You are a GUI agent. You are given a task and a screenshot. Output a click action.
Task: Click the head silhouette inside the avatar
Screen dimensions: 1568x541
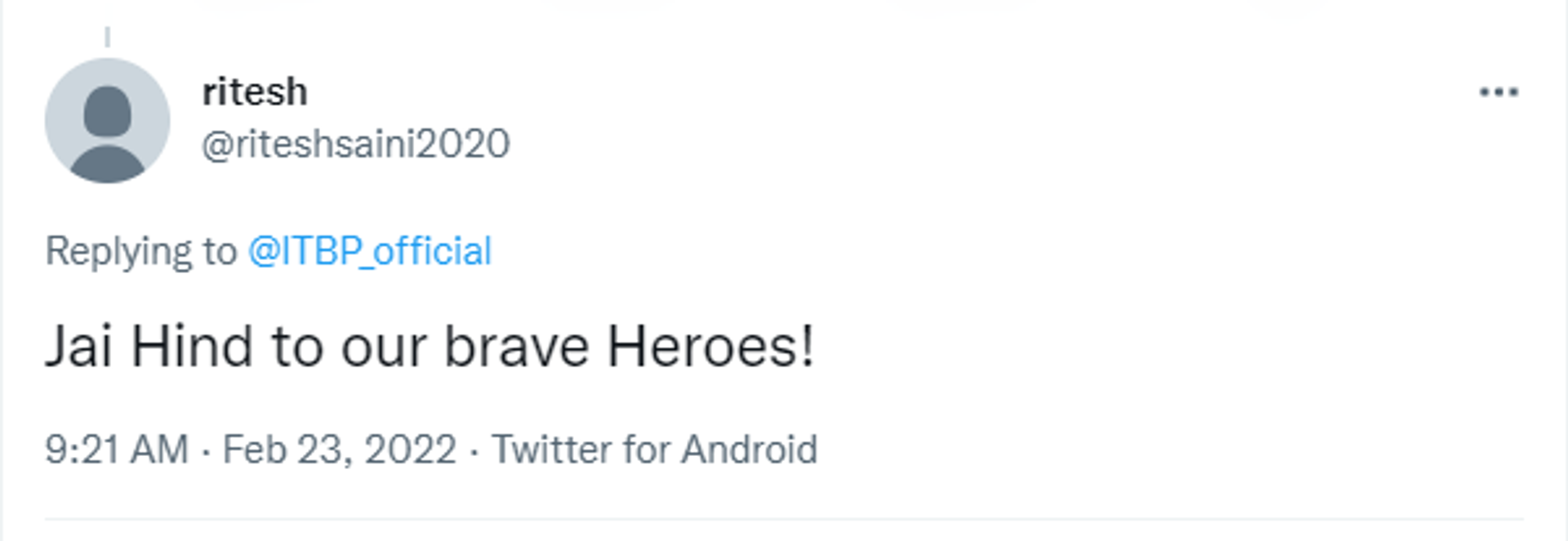tap(107, 111)
